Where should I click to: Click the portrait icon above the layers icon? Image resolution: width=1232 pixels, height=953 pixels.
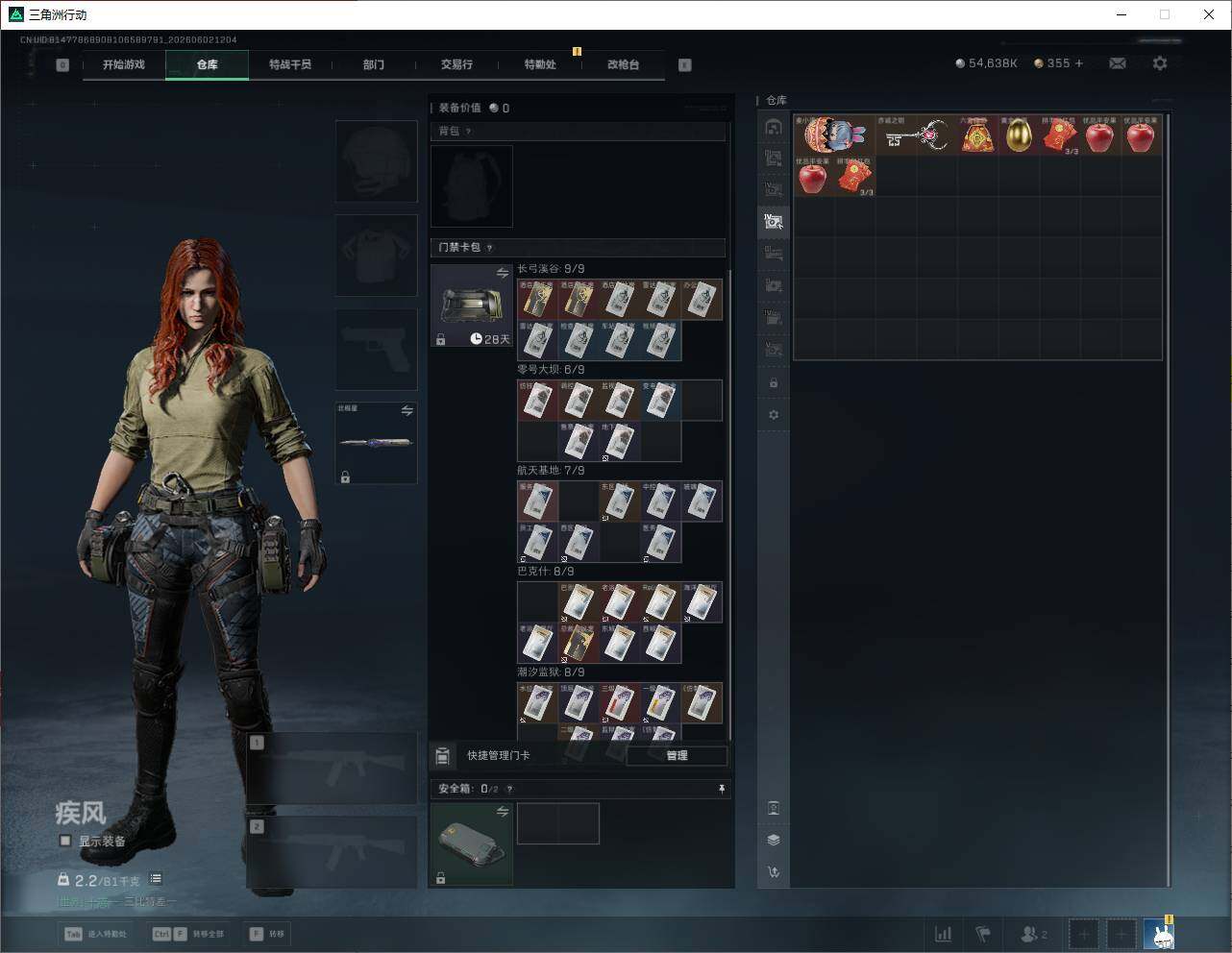click(x=774, y=808)
